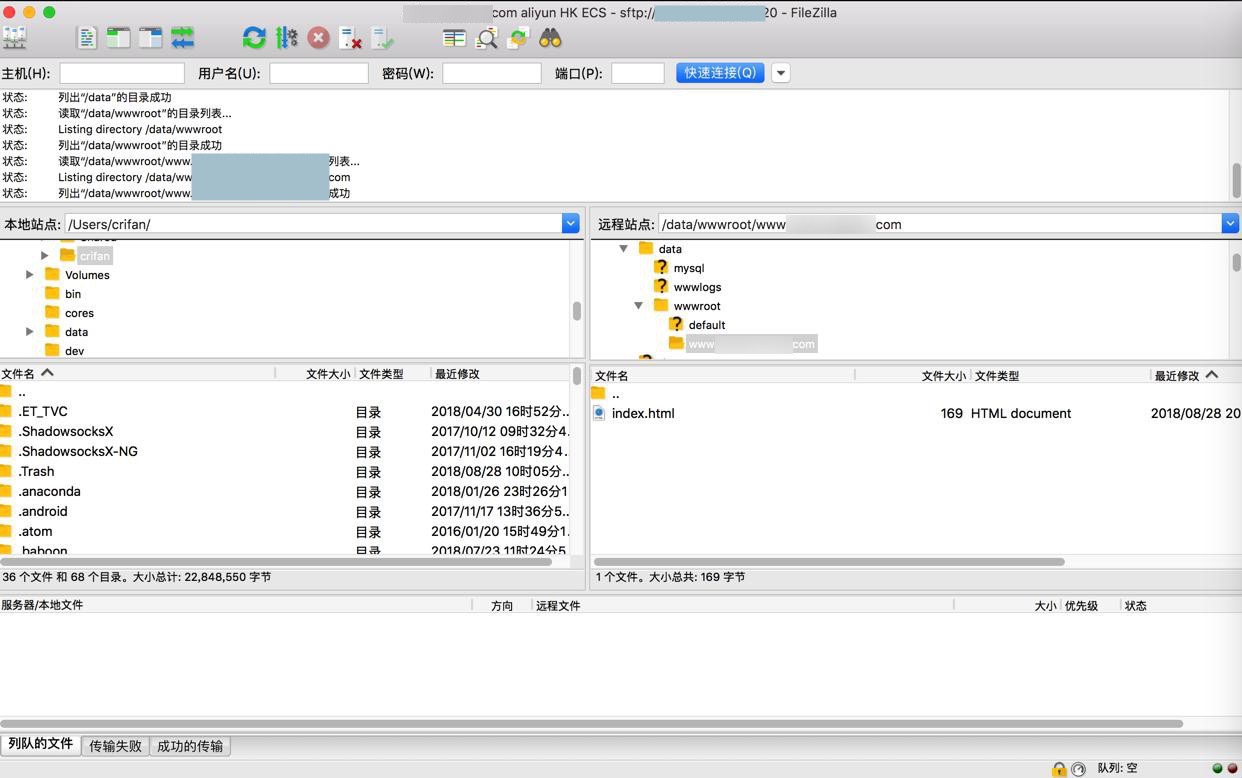Expand the crifan folder in local tree

click(44, 256)
